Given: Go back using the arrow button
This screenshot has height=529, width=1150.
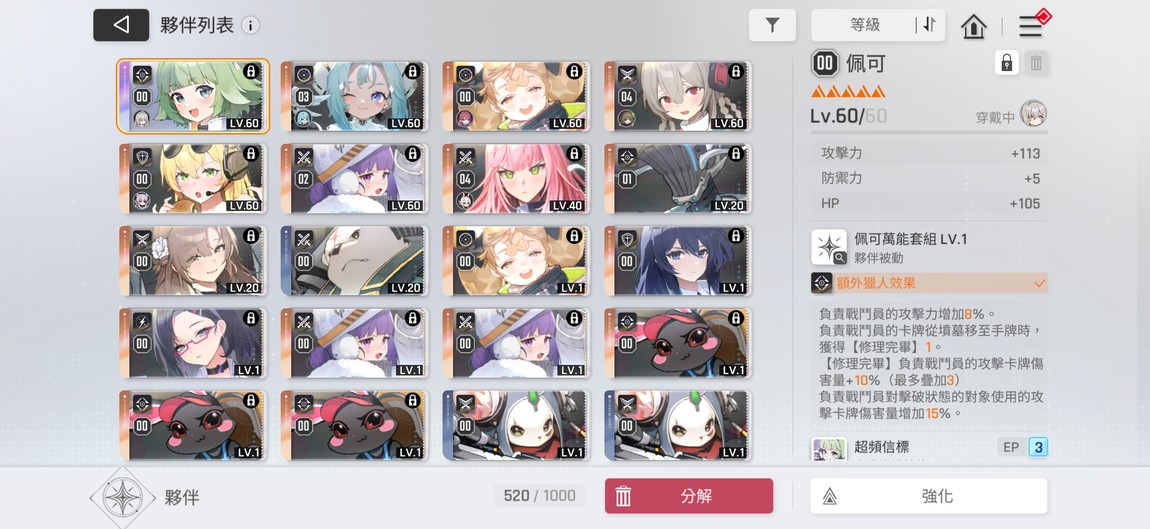Looking at the screenshot, I should [x=121, y=25].
